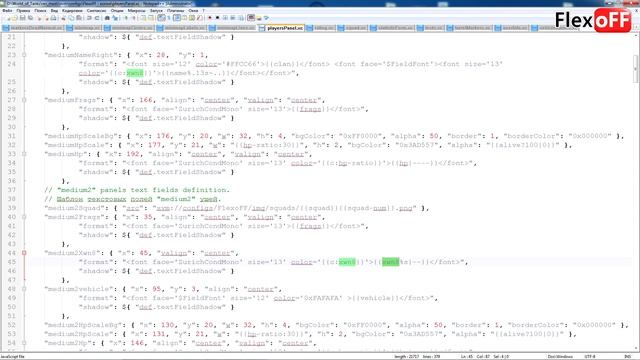Switch to the texts.xc tab
The image size is (640, 360).
coord(430,28)
